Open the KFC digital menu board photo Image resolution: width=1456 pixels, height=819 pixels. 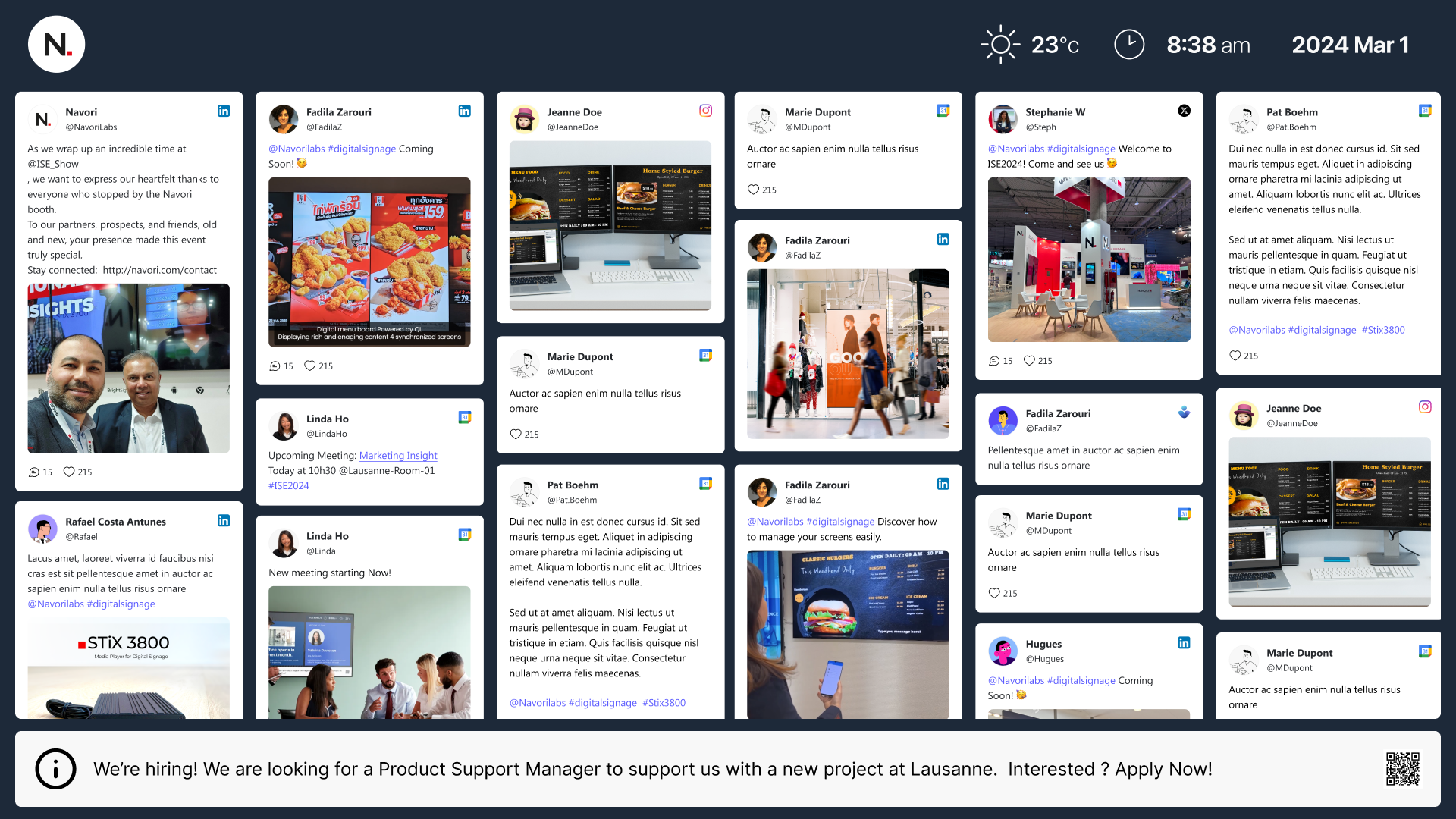point(369,262)
